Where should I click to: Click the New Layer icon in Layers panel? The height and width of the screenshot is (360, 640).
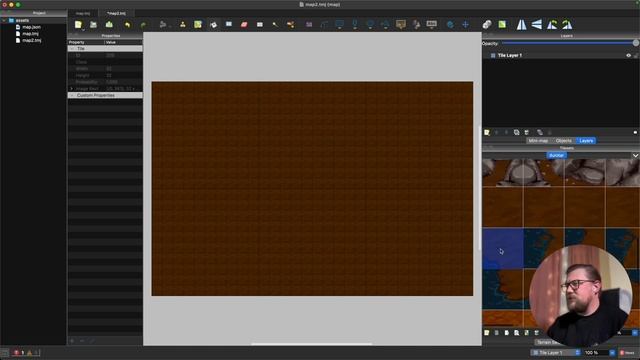point(487,132)
